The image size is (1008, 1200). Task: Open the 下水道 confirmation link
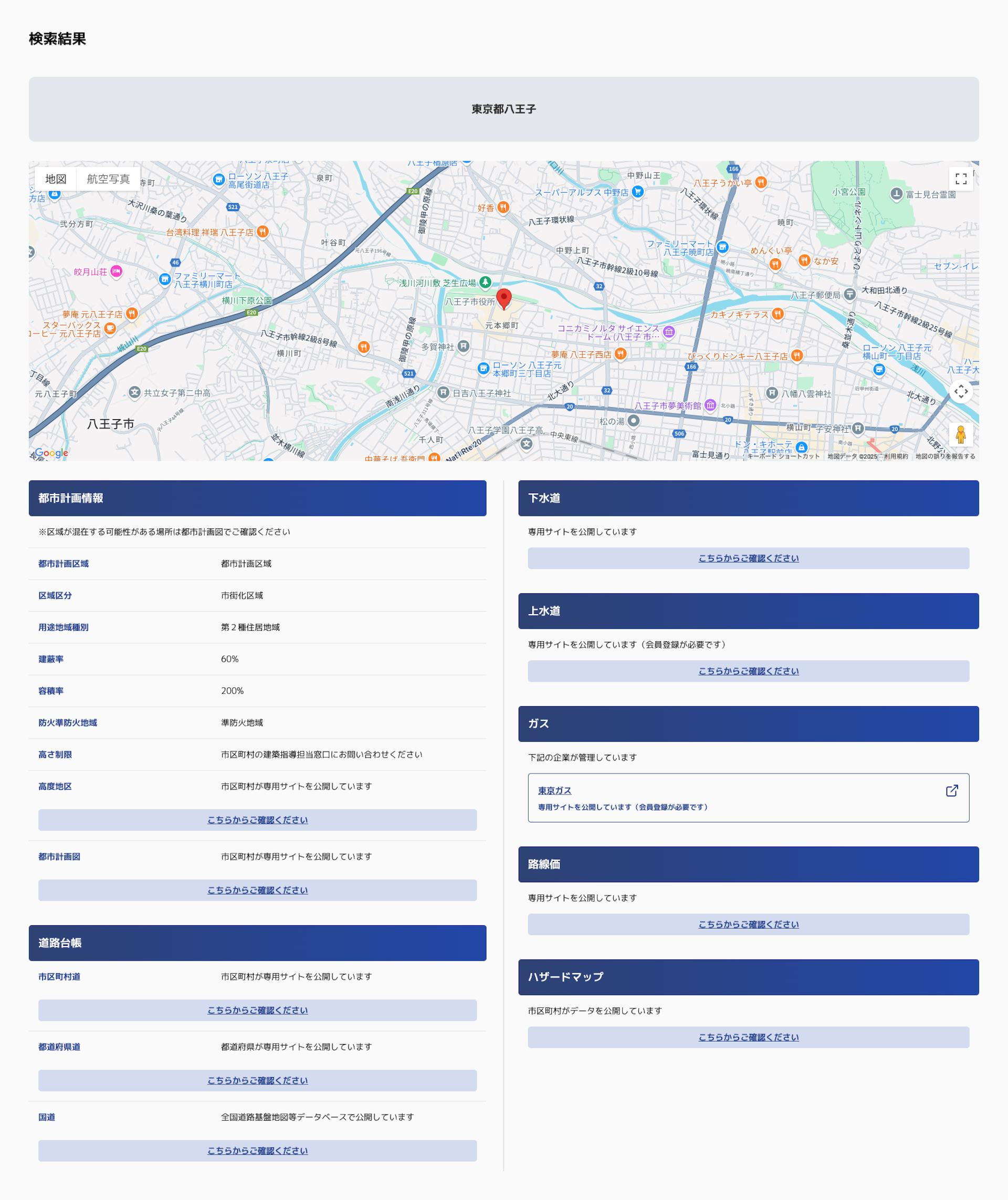[748, 558]
